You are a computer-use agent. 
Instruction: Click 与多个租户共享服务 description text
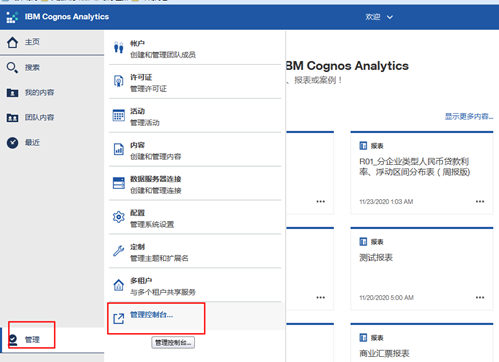click(163, 292)
